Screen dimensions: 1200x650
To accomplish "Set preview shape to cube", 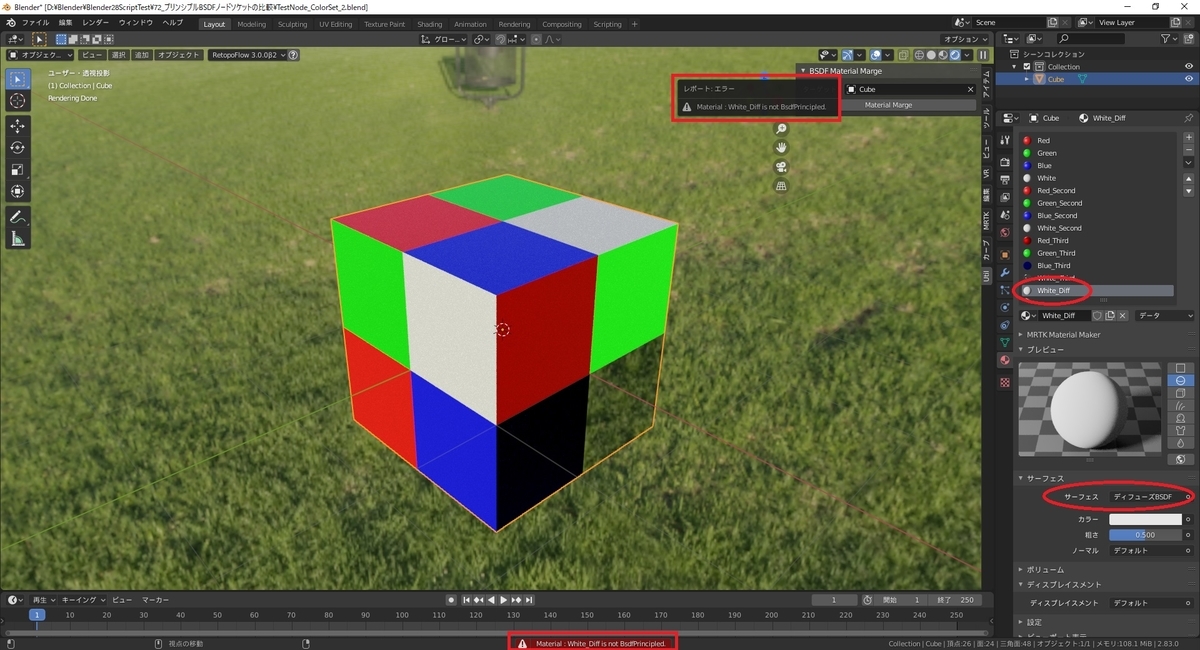I will pyautogui.click(x=1181, y=393).
